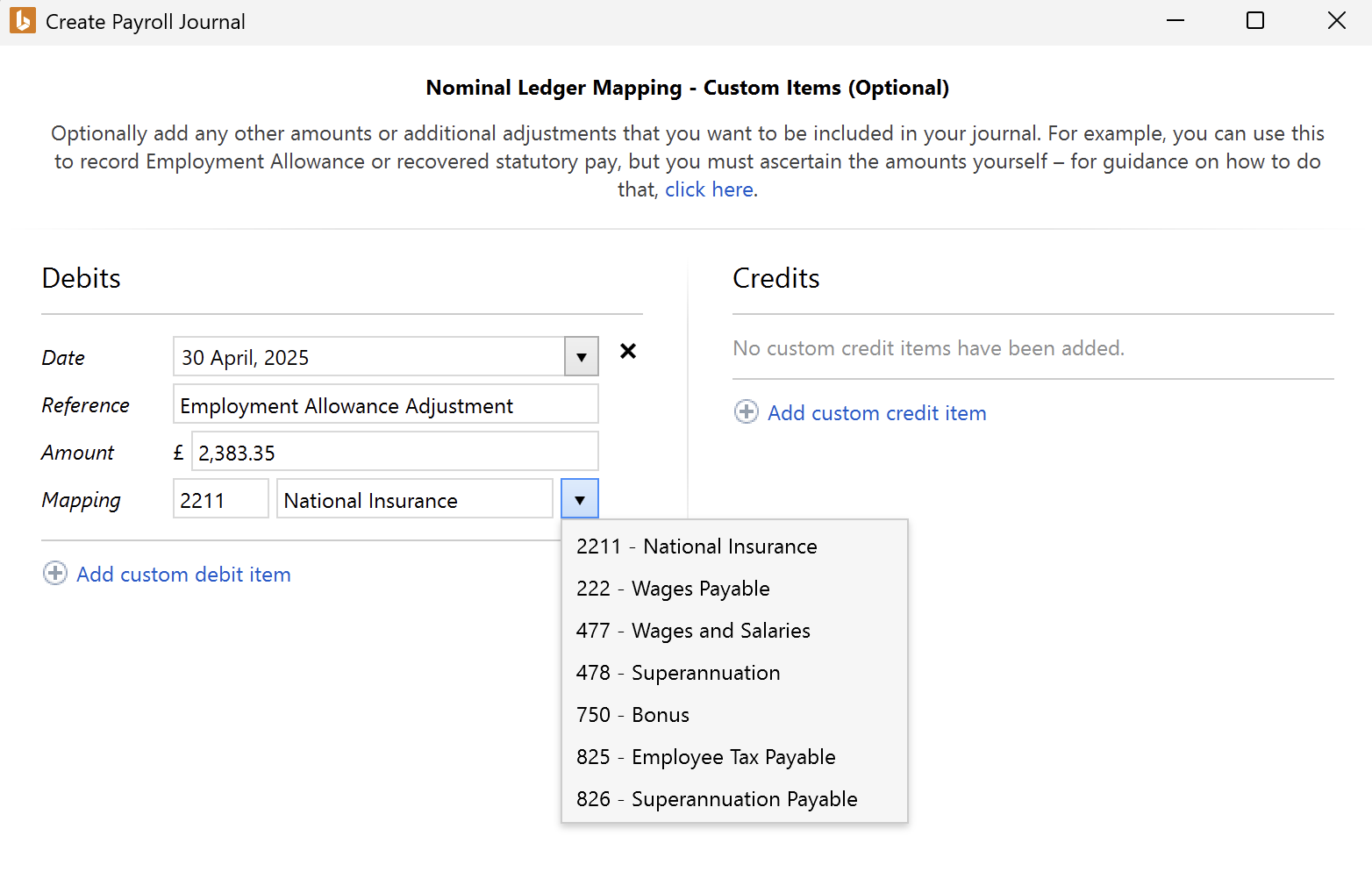Select 478 - Superannuation mapping

(734, 673)
